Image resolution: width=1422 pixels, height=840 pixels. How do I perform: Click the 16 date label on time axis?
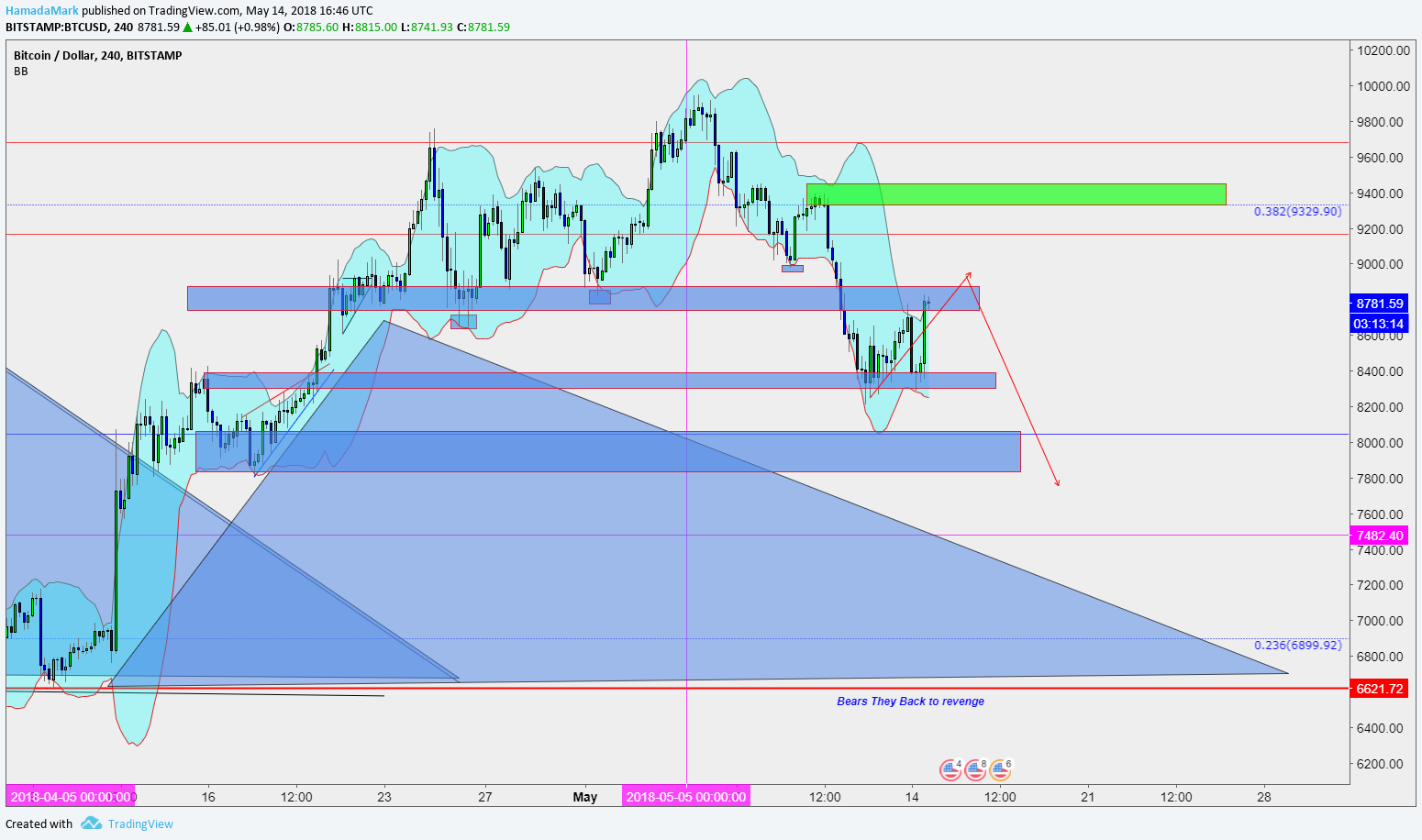[x=208, y=797]
